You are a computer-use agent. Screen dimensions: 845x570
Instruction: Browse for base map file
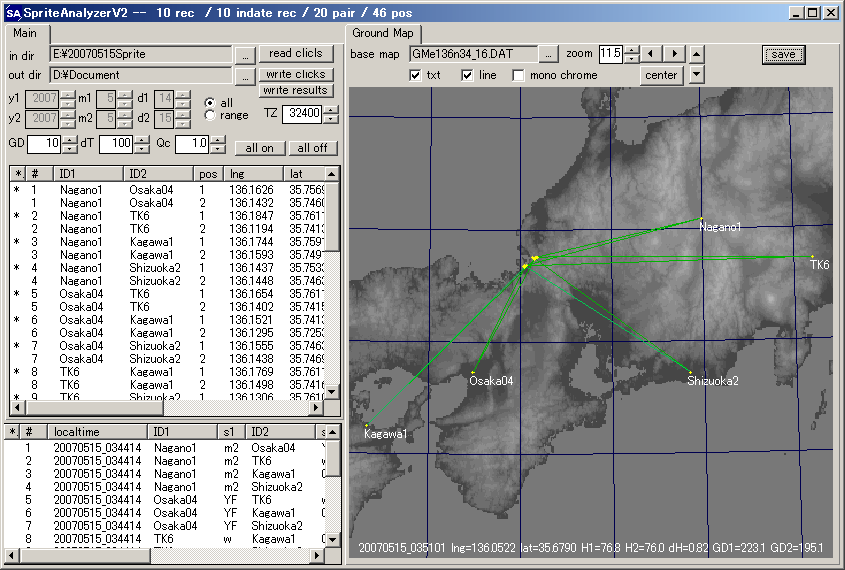click(549, 53)
